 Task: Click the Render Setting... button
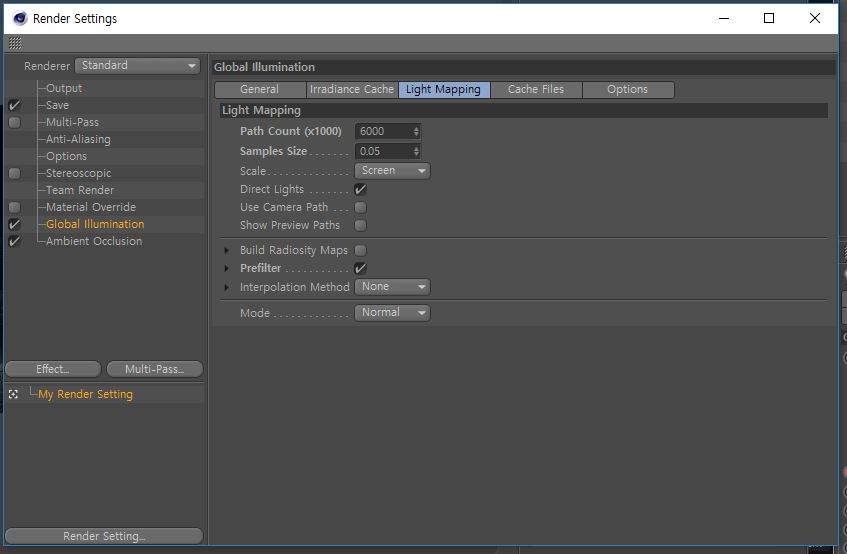[x=104, y=536]
